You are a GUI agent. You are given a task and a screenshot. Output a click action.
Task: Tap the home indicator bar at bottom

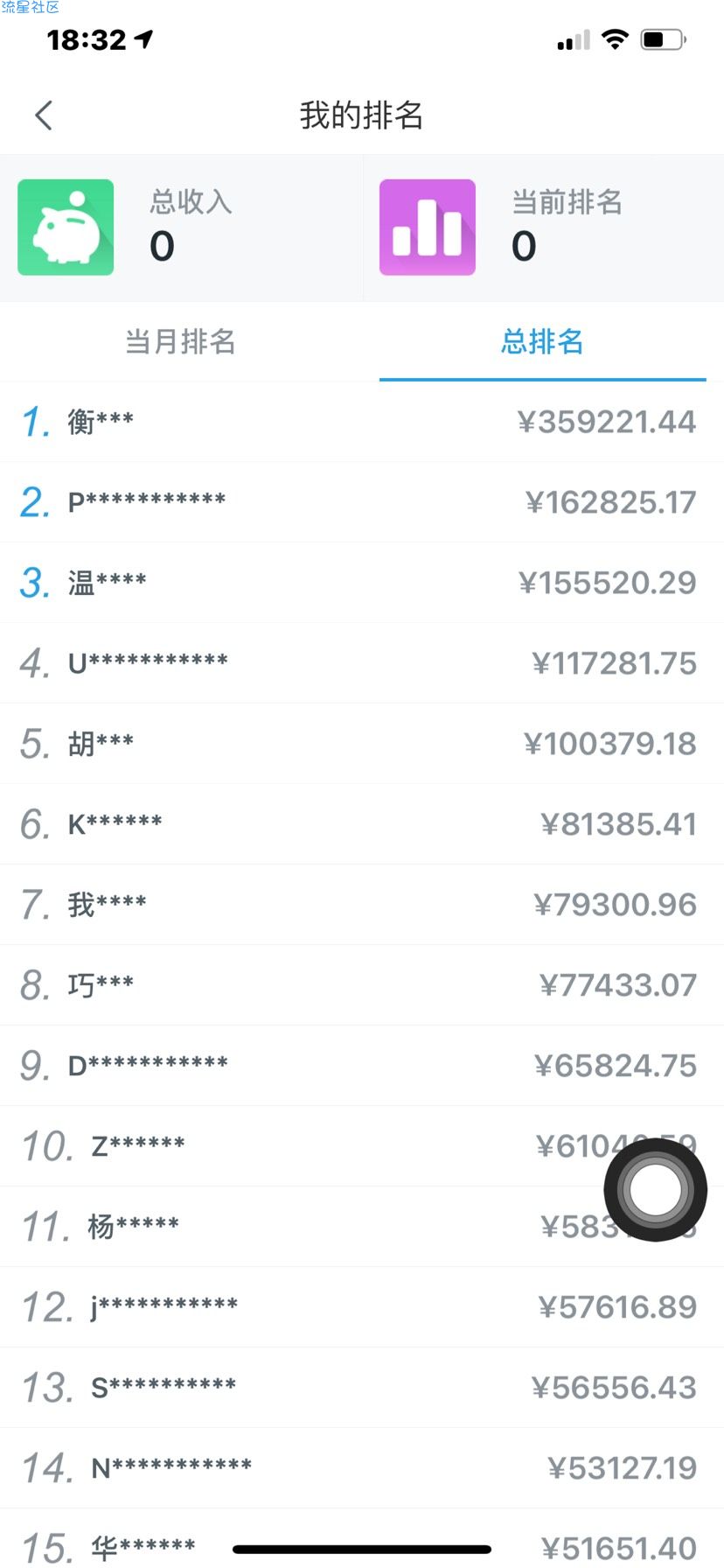(362, 1550)
